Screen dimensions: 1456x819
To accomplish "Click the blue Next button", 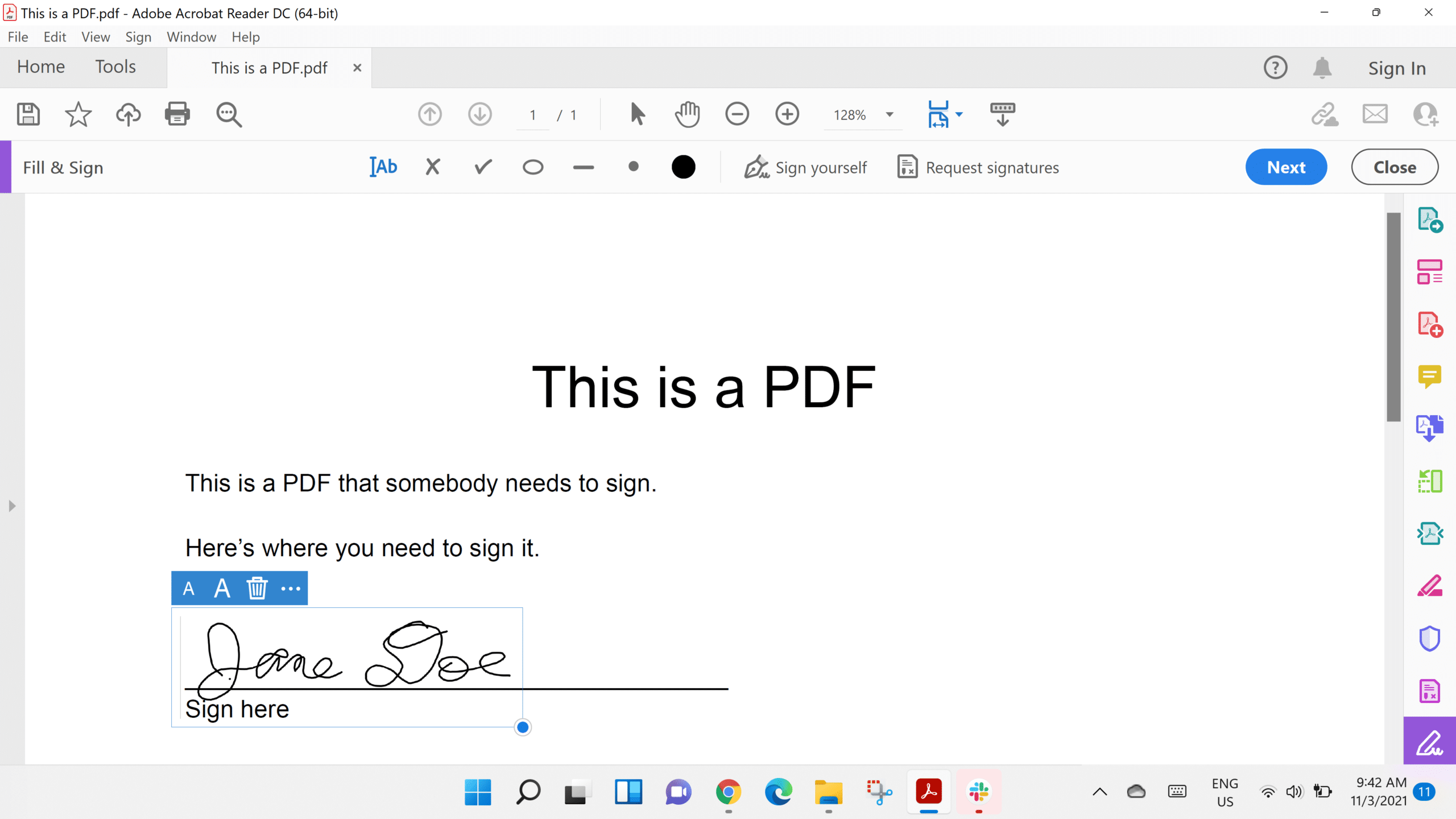I will pyautogui.click(x=1286, y=167).
